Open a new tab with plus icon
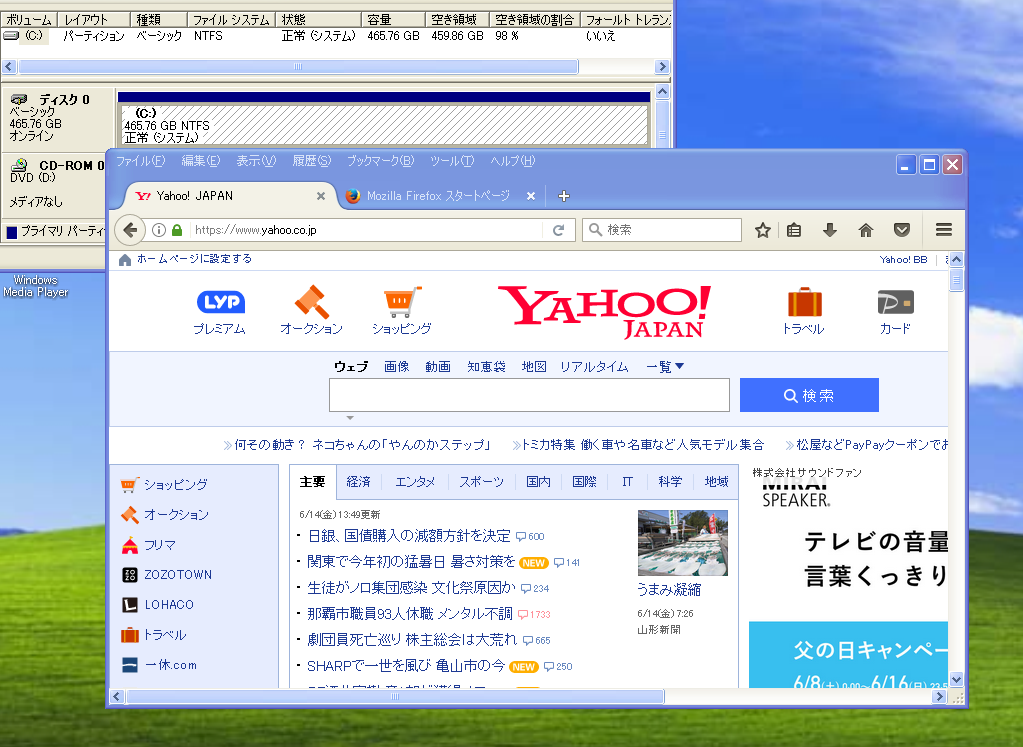 (x=564, y=196)
